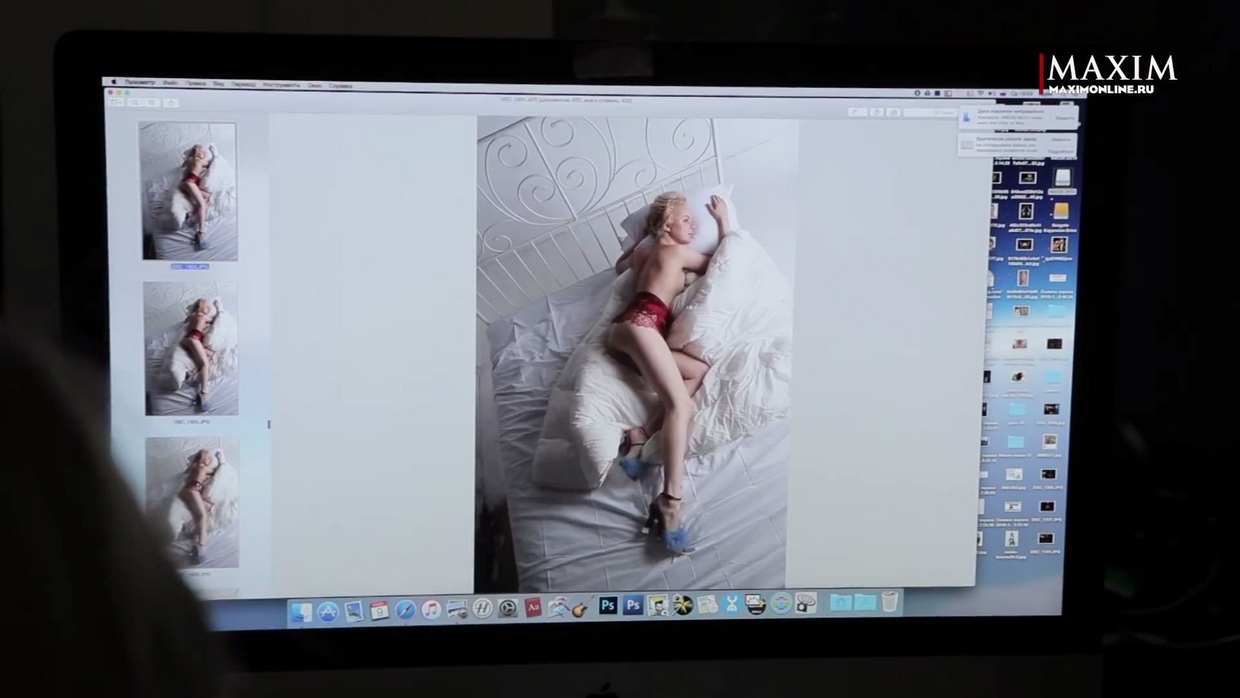Open the Инструменты menu in menu bar
Viewport: 1240px width, 698px height.
pyautogui.click(x=281, y=85)
